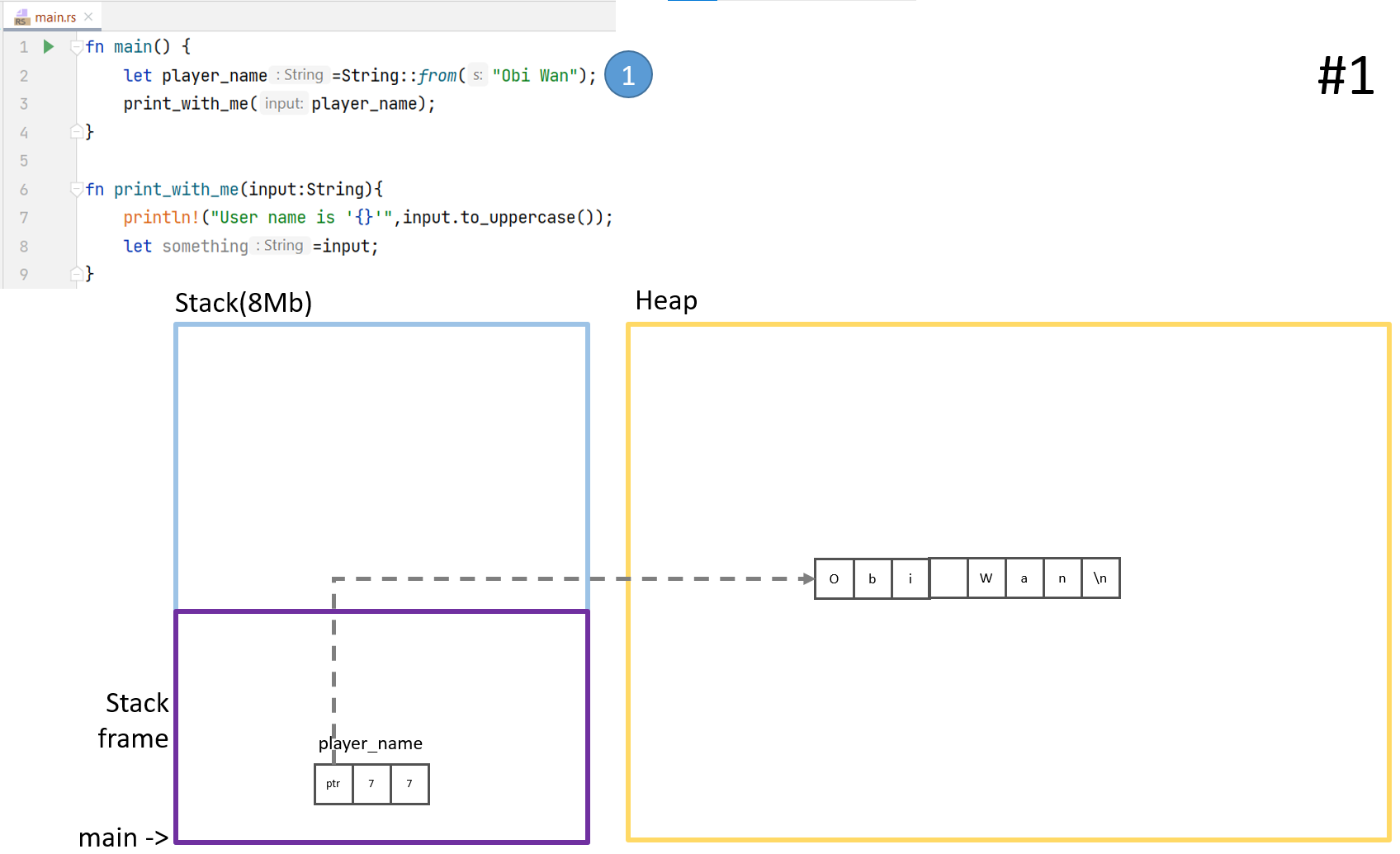This screenshot has height=854, width=1400.
Task: Close the main.rs editor tab
Action: [x=88, y=17]
